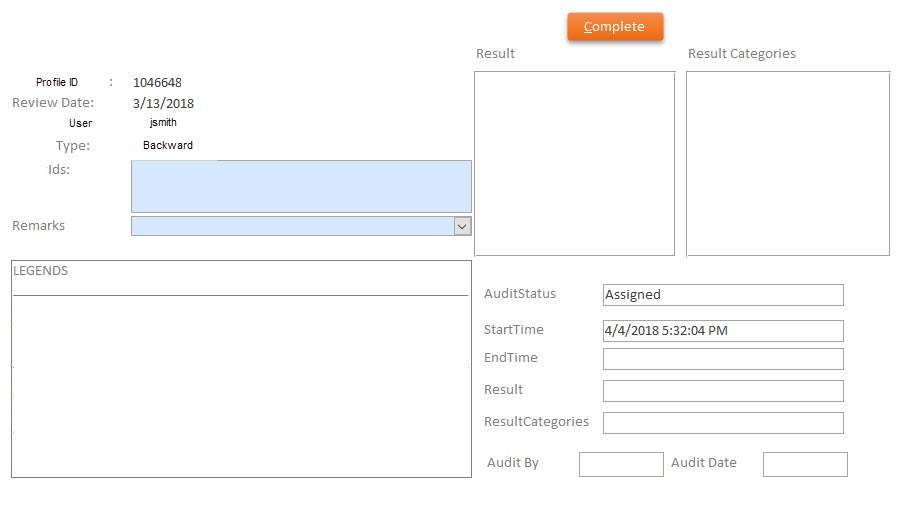Click the empty EndTime field
899x511 pixels.
tap(723, 359)
